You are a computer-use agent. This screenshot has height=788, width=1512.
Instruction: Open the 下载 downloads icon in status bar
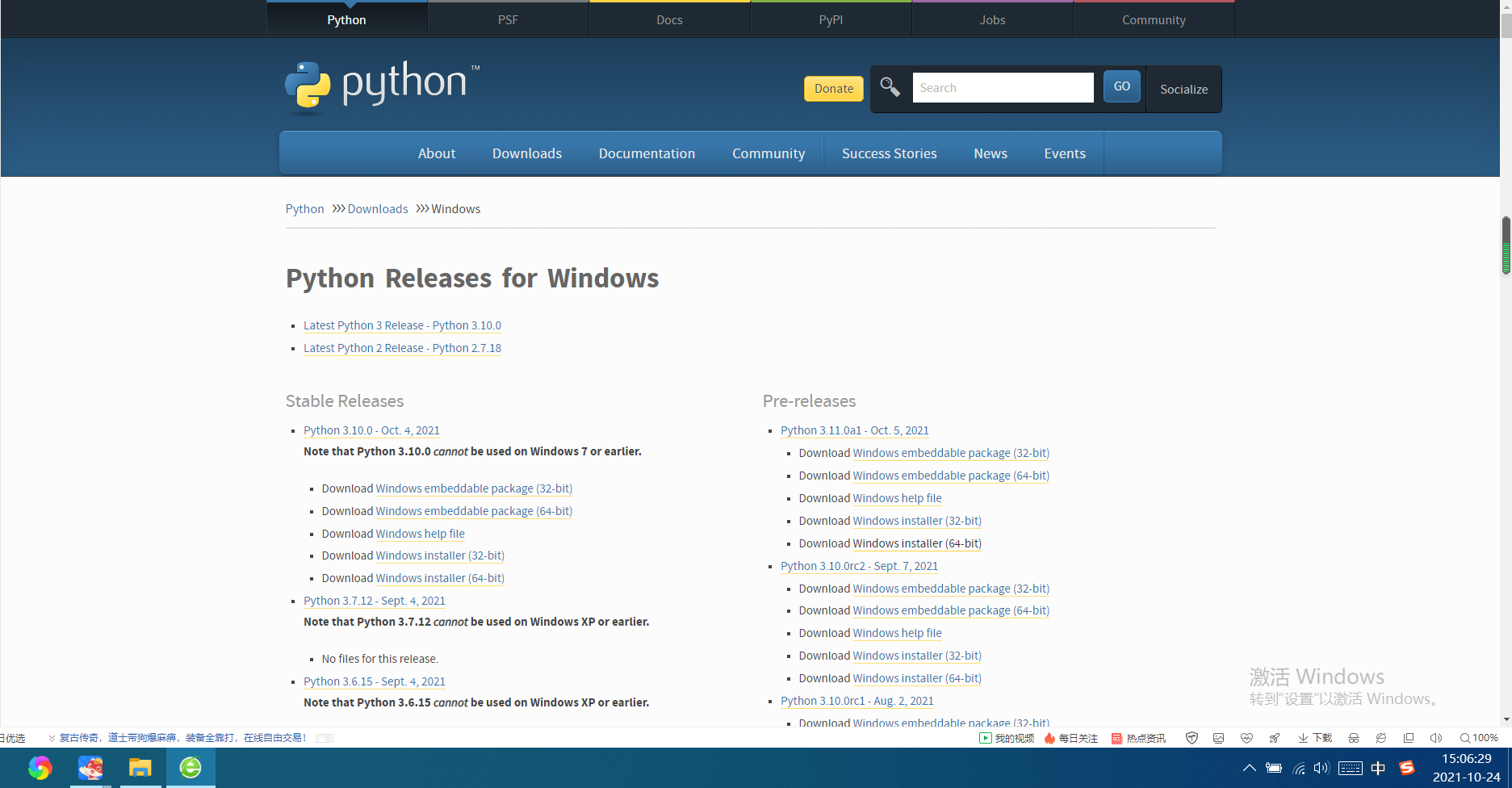1315,738
